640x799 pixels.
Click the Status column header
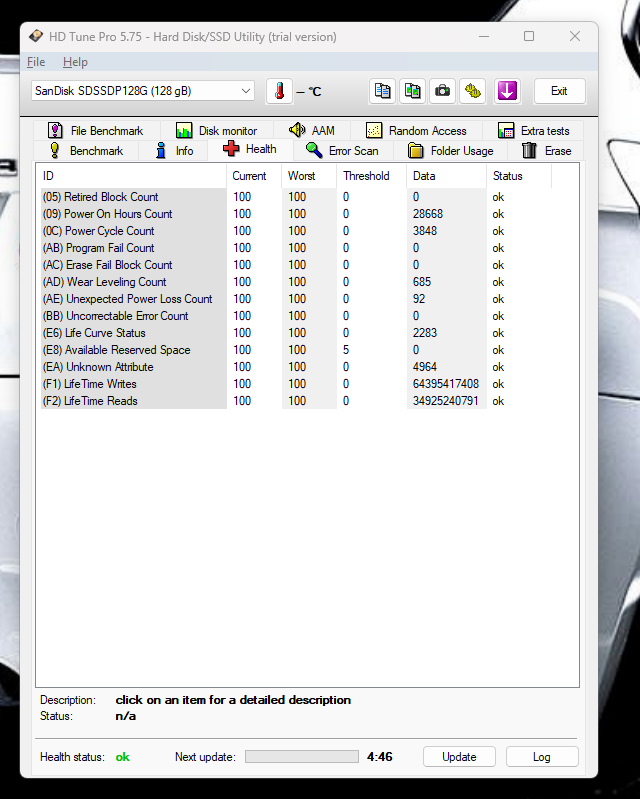tap(519, 176)
